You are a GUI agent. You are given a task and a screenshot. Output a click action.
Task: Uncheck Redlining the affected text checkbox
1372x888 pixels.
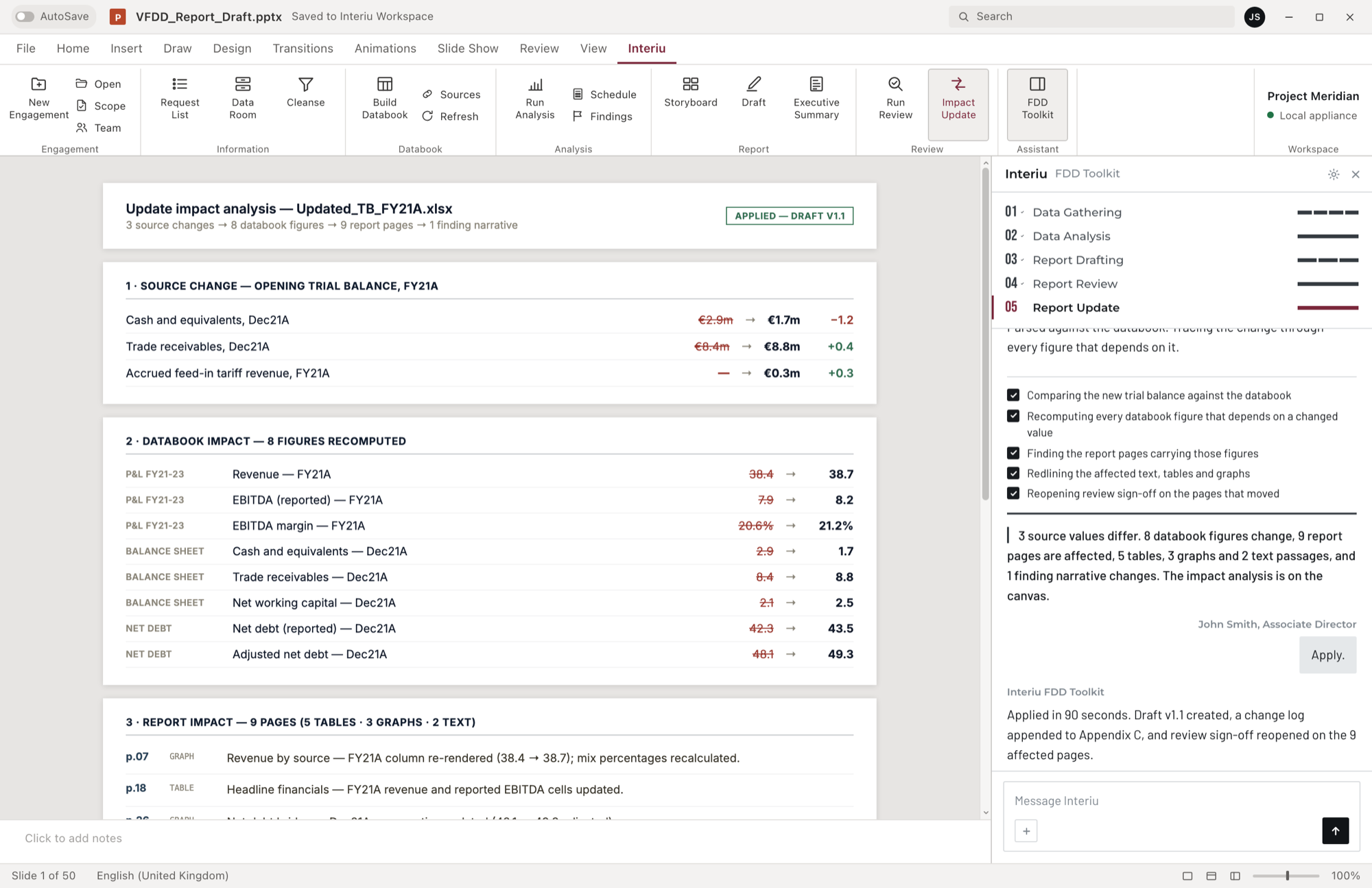point(1013,473)
